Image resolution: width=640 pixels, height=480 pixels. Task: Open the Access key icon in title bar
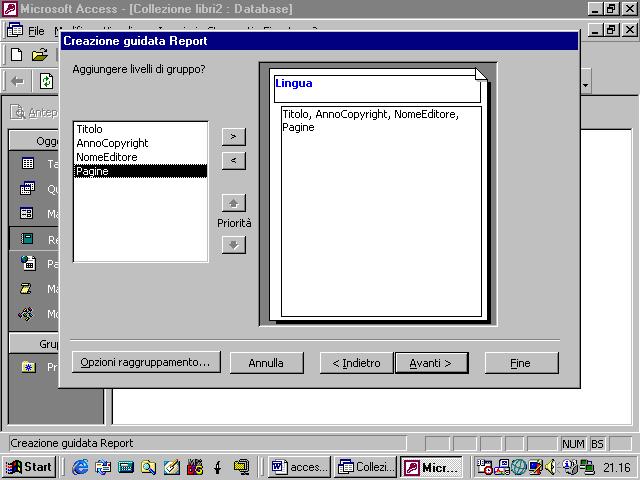point(10,9)
